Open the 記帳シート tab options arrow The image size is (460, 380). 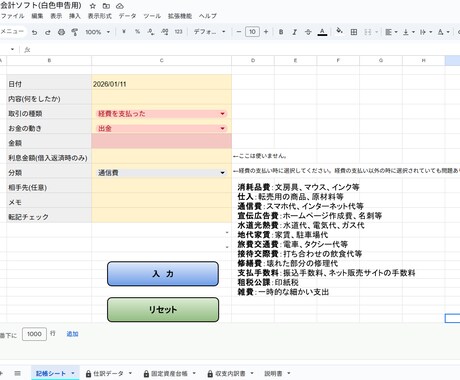(x=73, y=373)
